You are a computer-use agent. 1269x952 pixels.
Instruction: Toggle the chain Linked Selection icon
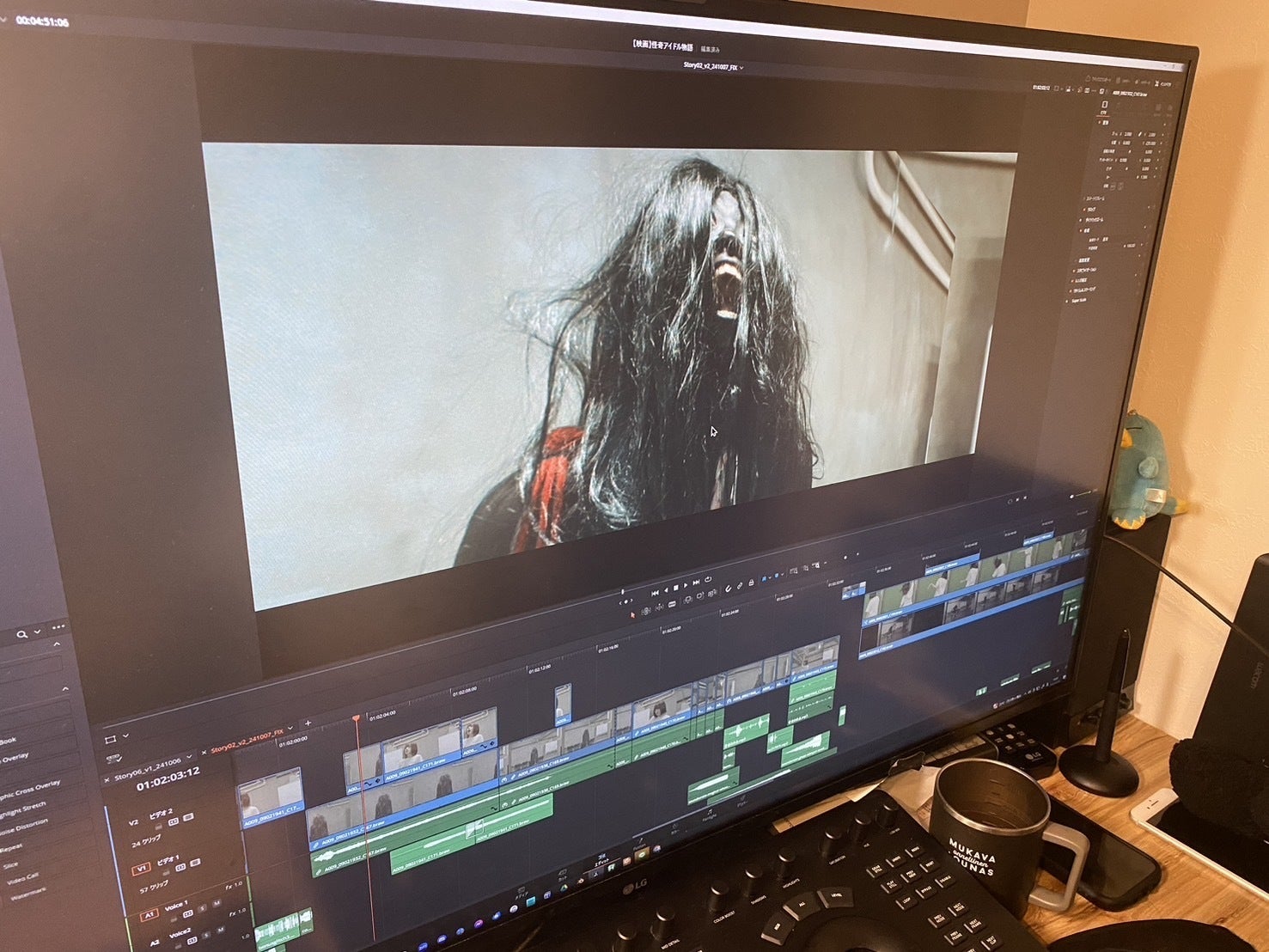pos(740,586)
